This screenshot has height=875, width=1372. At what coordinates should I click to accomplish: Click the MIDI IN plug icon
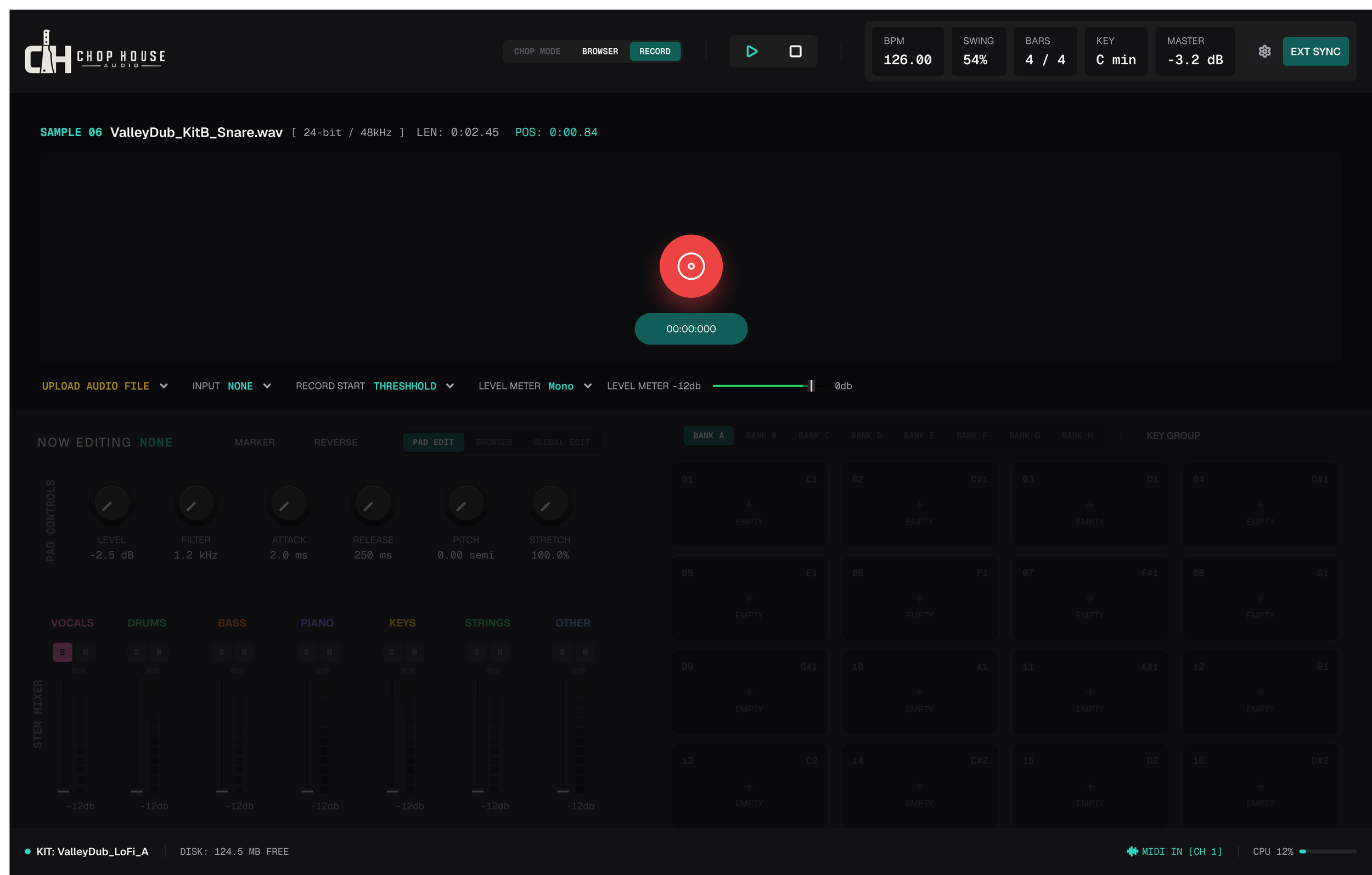coord(1132,851)
